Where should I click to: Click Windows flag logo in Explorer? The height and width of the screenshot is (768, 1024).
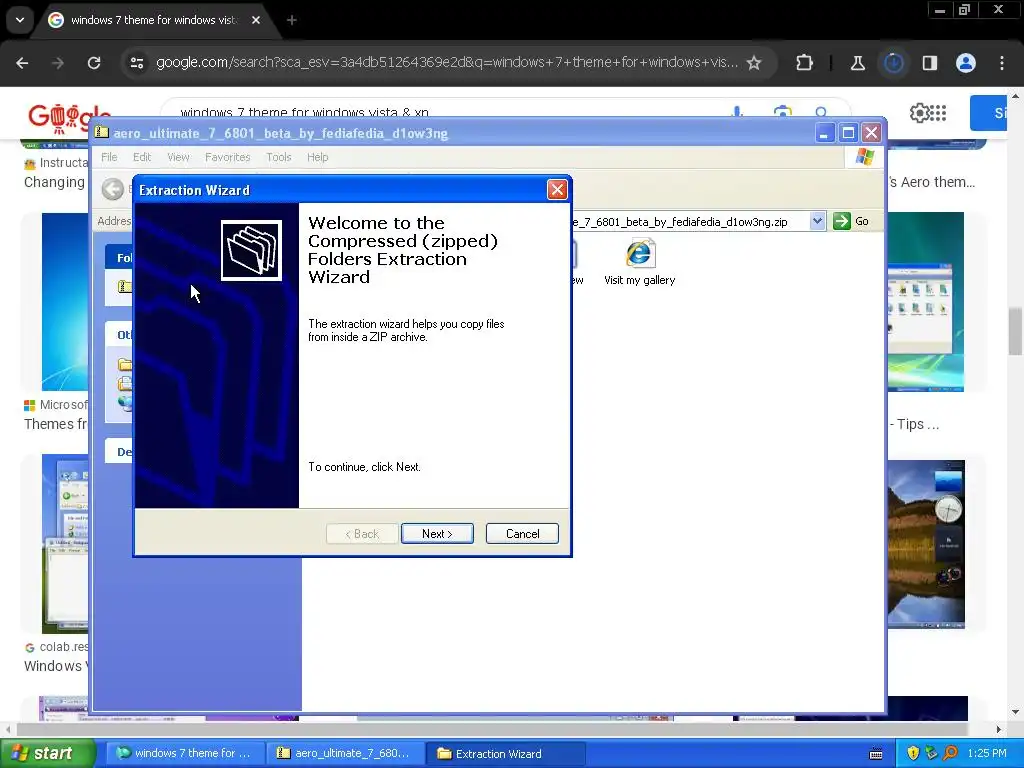865,157
